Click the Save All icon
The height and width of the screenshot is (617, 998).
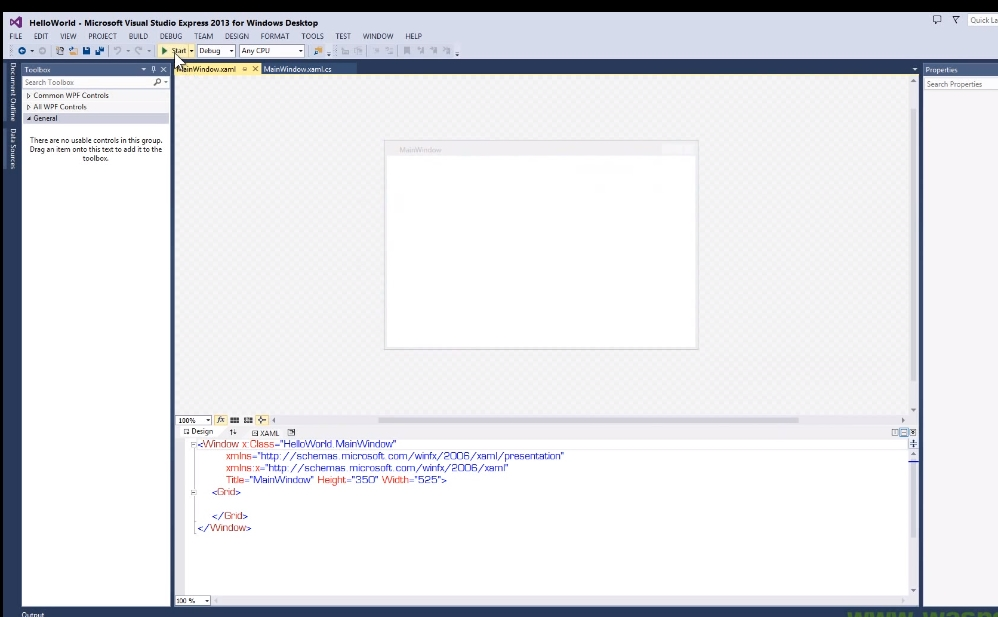coord(99,50)
